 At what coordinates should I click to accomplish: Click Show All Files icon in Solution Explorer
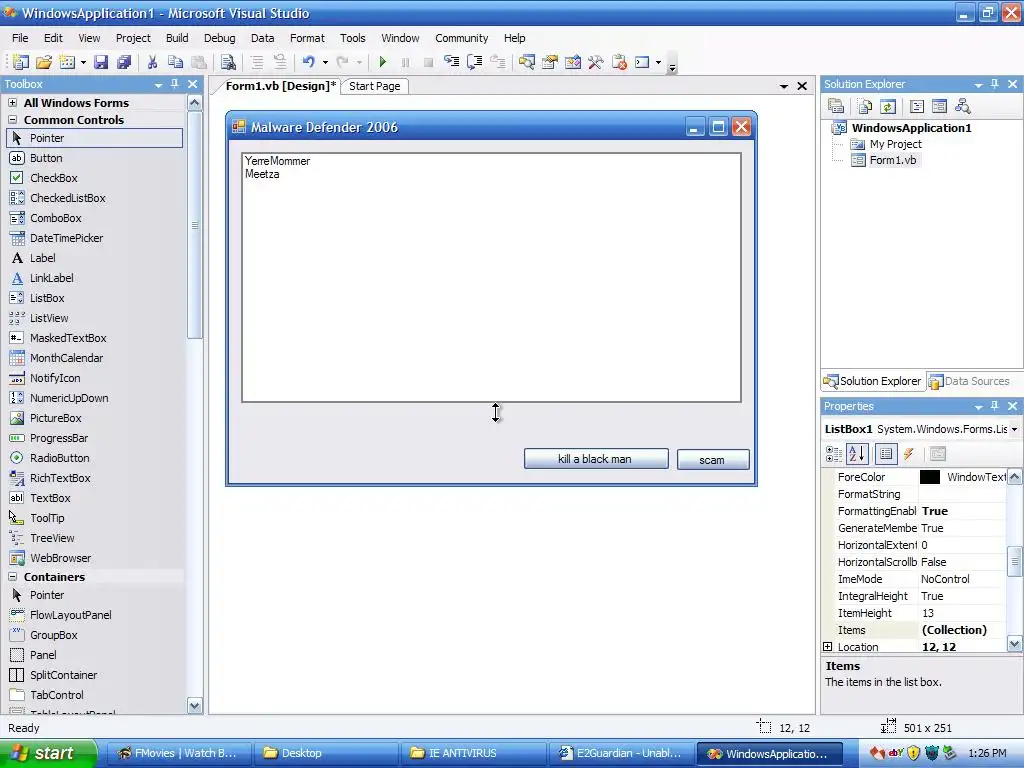point(865,106)
